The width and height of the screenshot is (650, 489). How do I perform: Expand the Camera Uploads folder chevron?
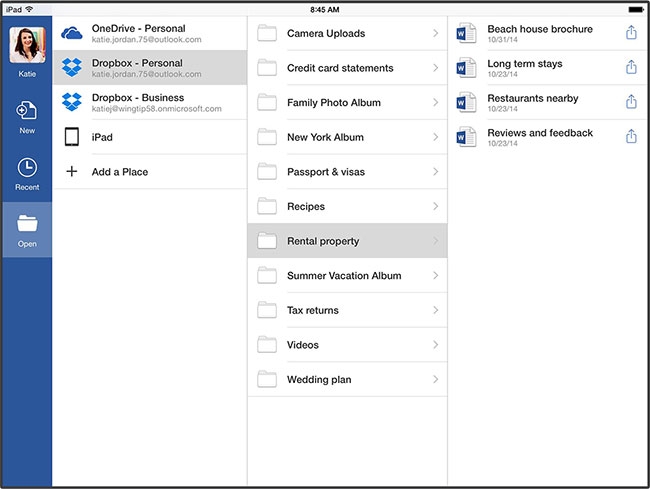435,34
